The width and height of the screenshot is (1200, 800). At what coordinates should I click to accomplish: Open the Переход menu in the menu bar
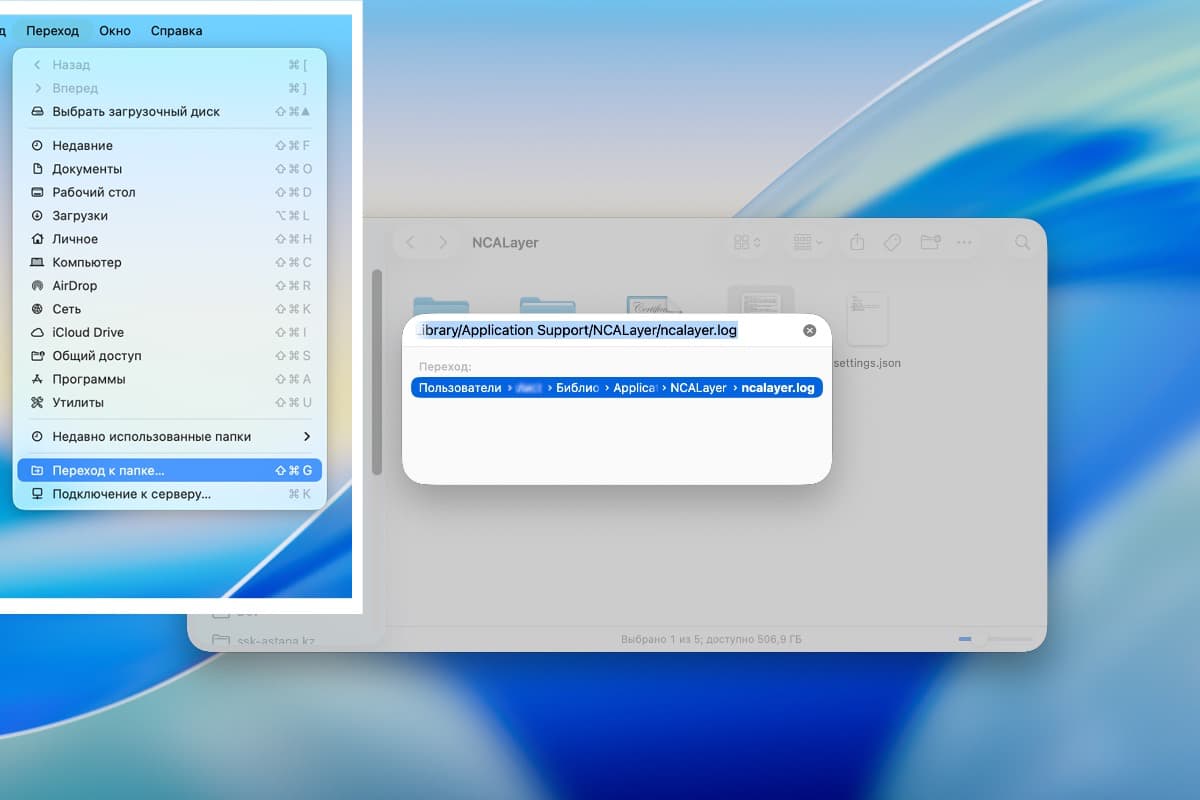(52, 31)
